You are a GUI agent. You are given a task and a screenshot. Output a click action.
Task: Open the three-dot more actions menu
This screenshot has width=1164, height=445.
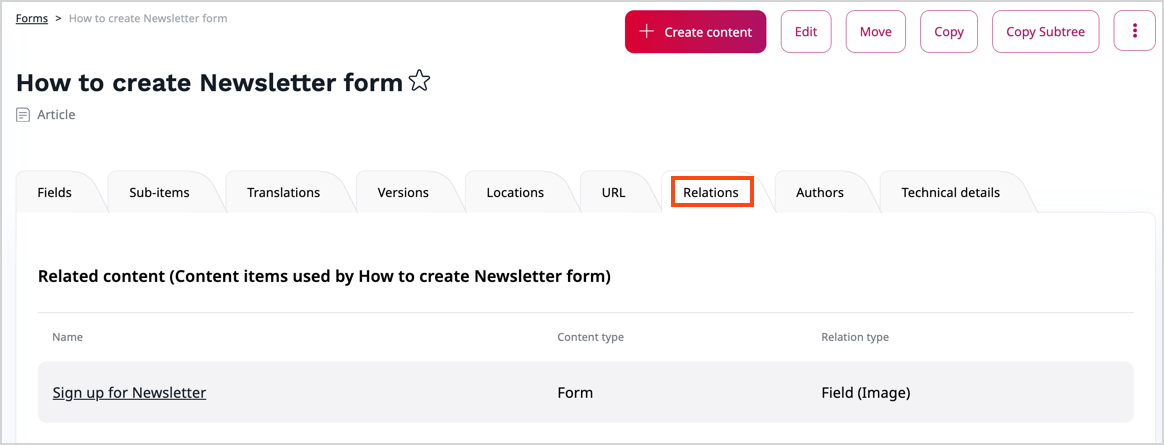click(1135, 31)
